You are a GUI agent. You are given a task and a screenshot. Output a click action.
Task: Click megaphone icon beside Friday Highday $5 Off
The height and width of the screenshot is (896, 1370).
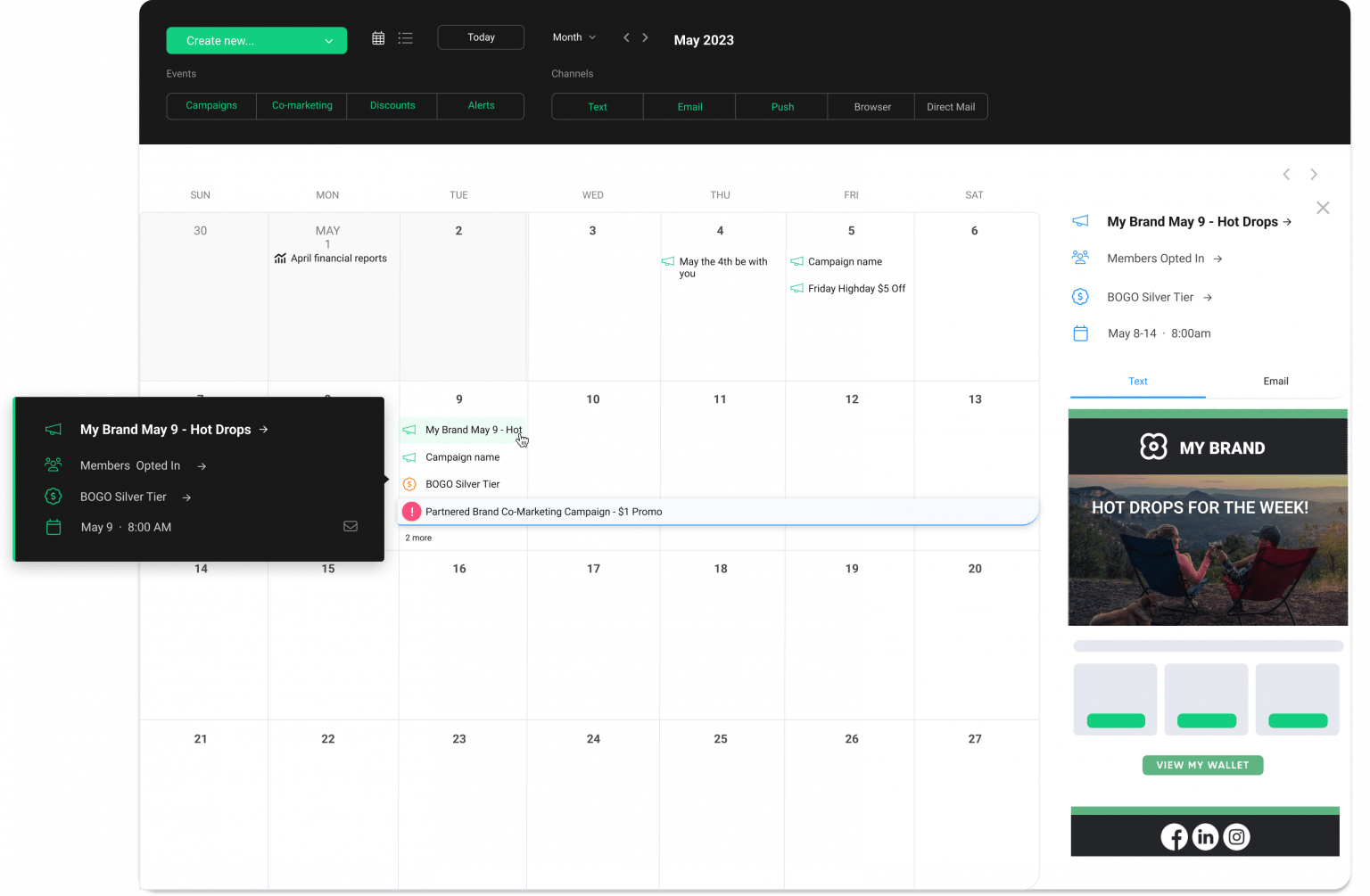[796, 288]
